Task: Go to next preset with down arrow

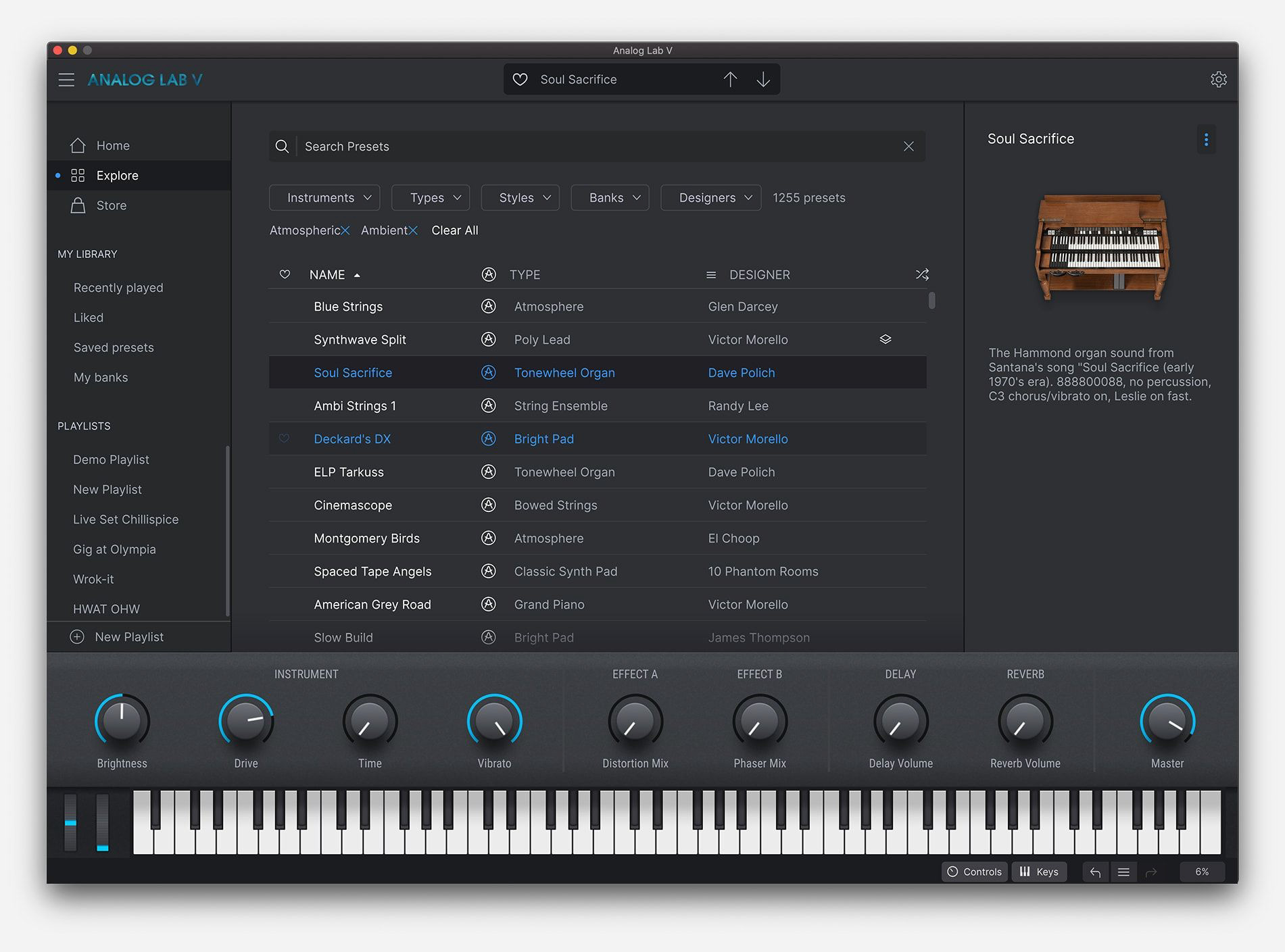Action: tap(763, 80)
